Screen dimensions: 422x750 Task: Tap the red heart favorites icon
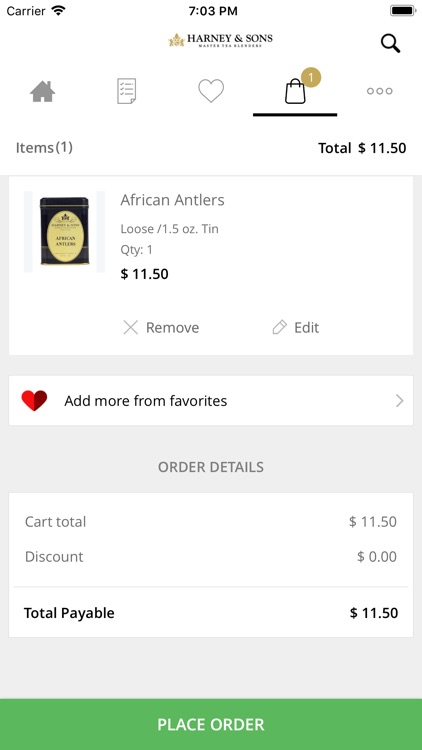point(34,400)
